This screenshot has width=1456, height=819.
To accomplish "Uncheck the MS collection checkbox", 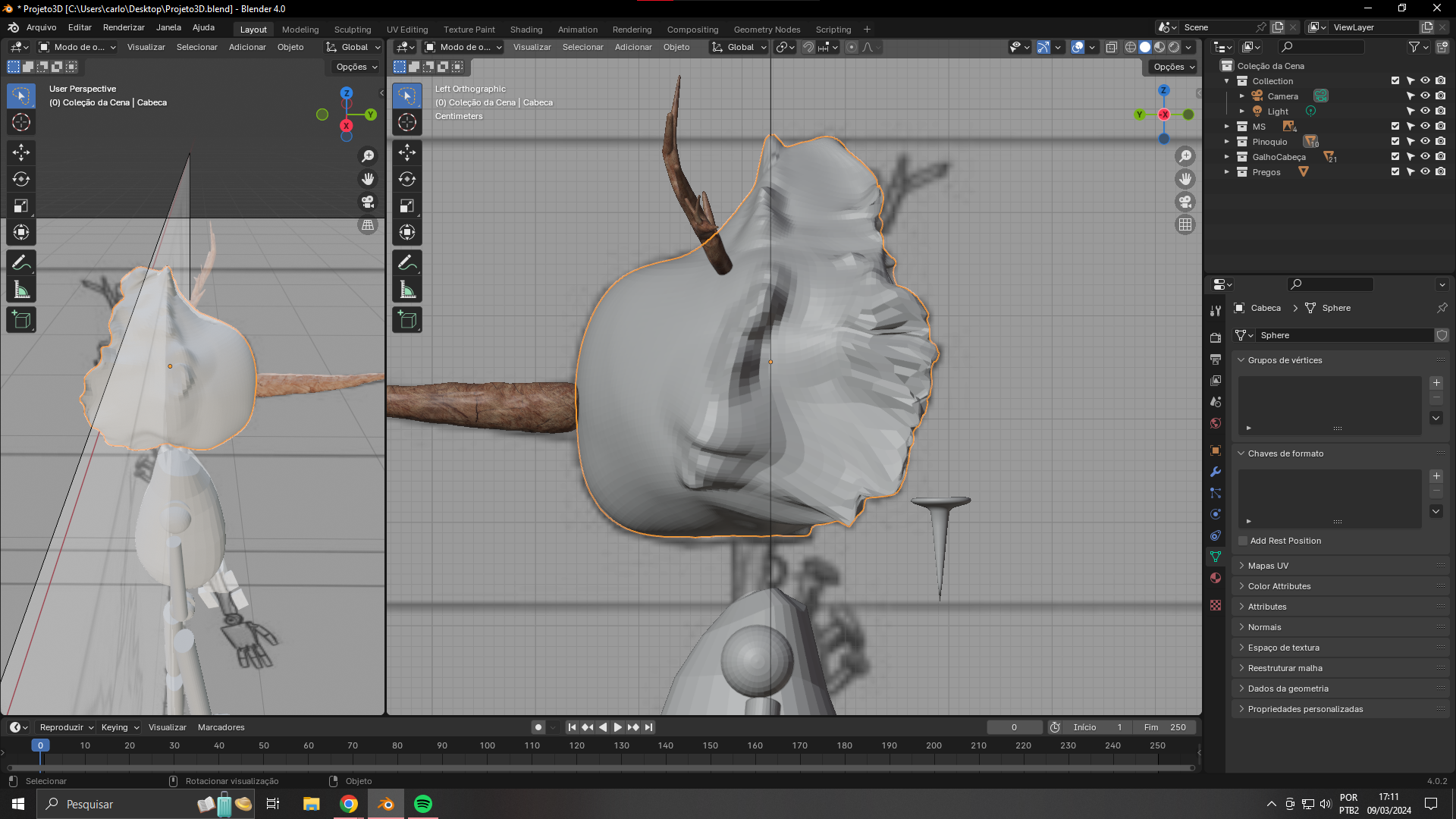I will coord(1395,127).
